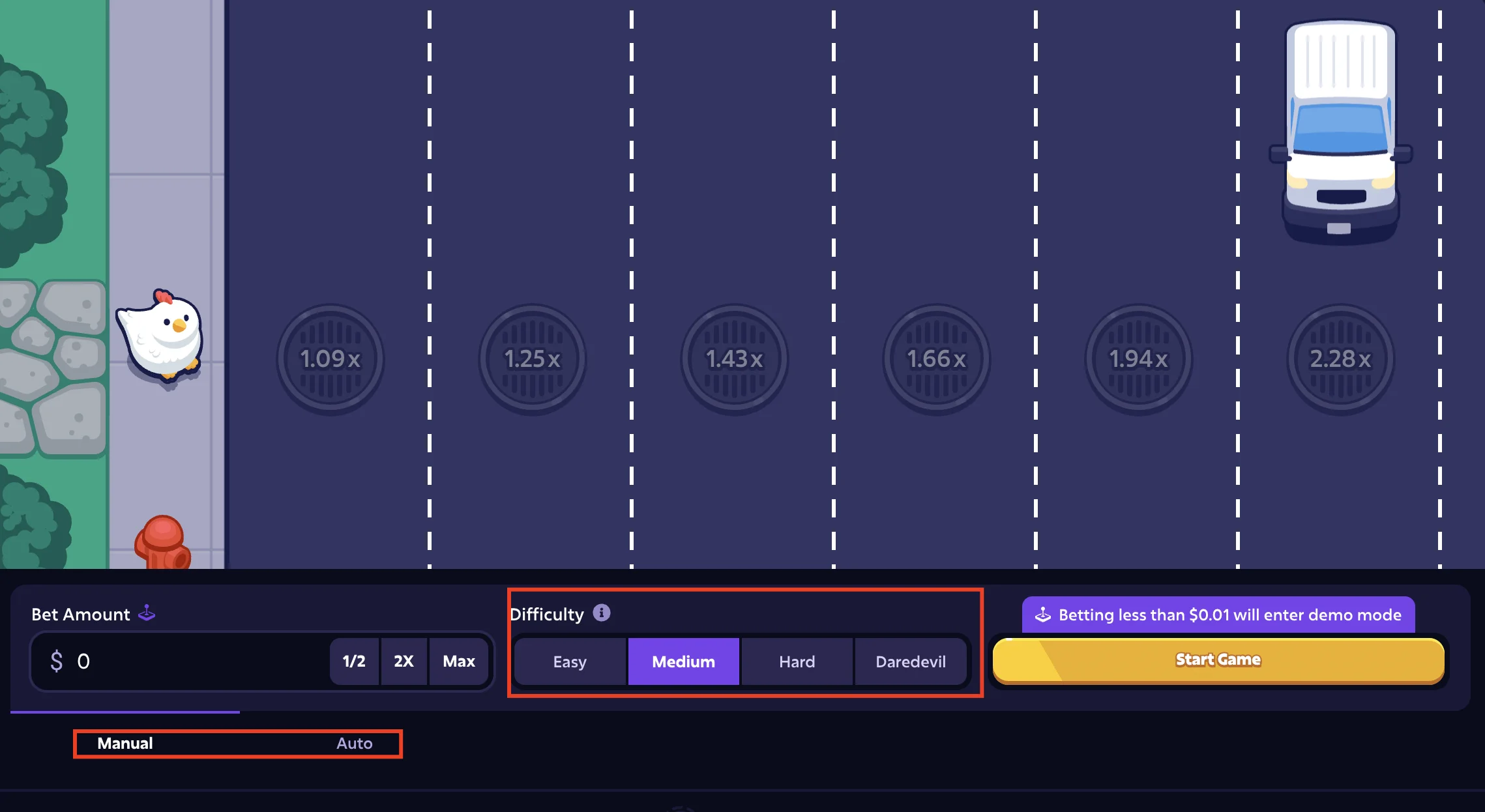
Task: Select Easy difficulty
Action: pyautogui.click(x=570, y=661)
